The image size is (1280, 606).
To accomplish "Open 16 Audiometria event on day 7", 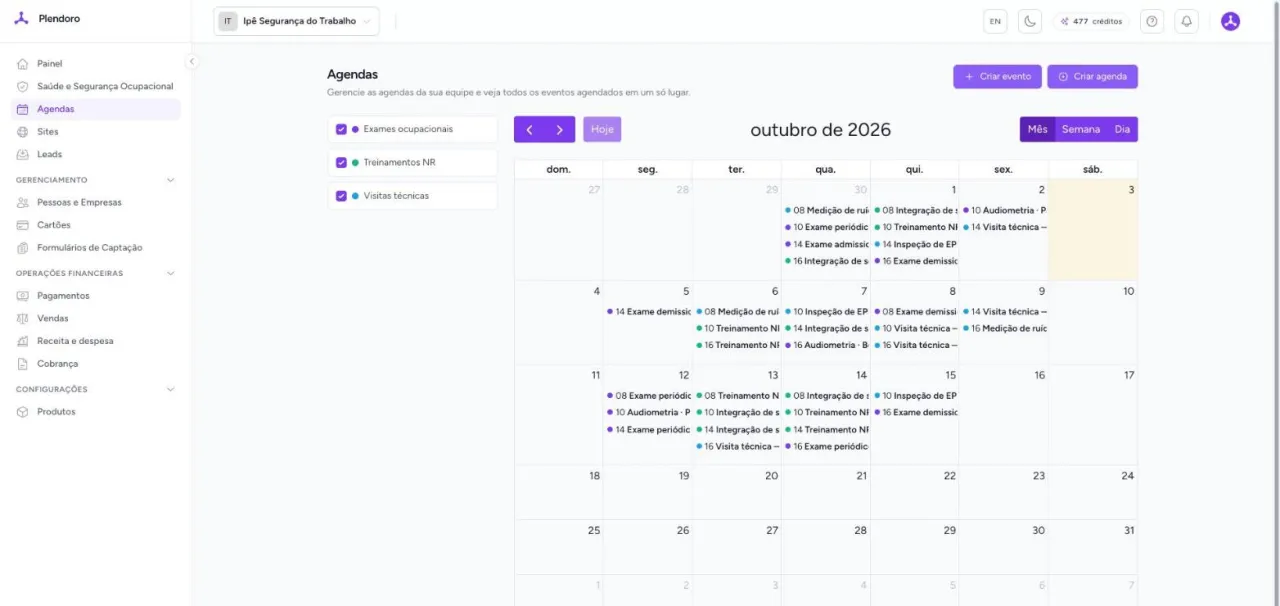I will pos(826,345).
